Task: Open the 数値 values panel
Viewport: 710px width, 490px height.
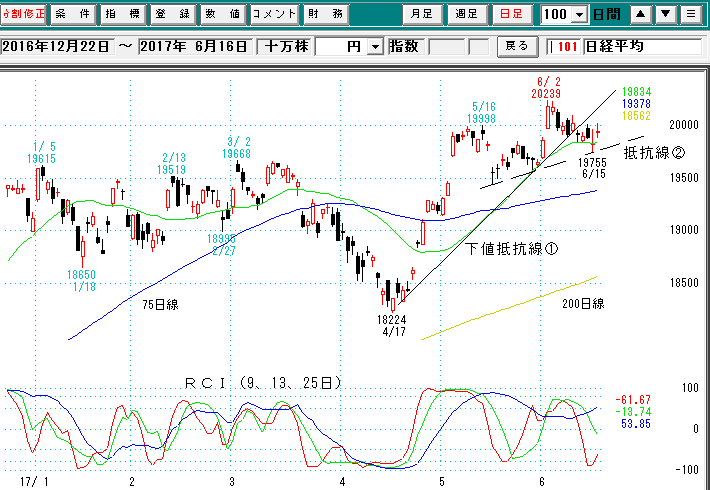Action: pyautogui.click(x=222, y=15)
